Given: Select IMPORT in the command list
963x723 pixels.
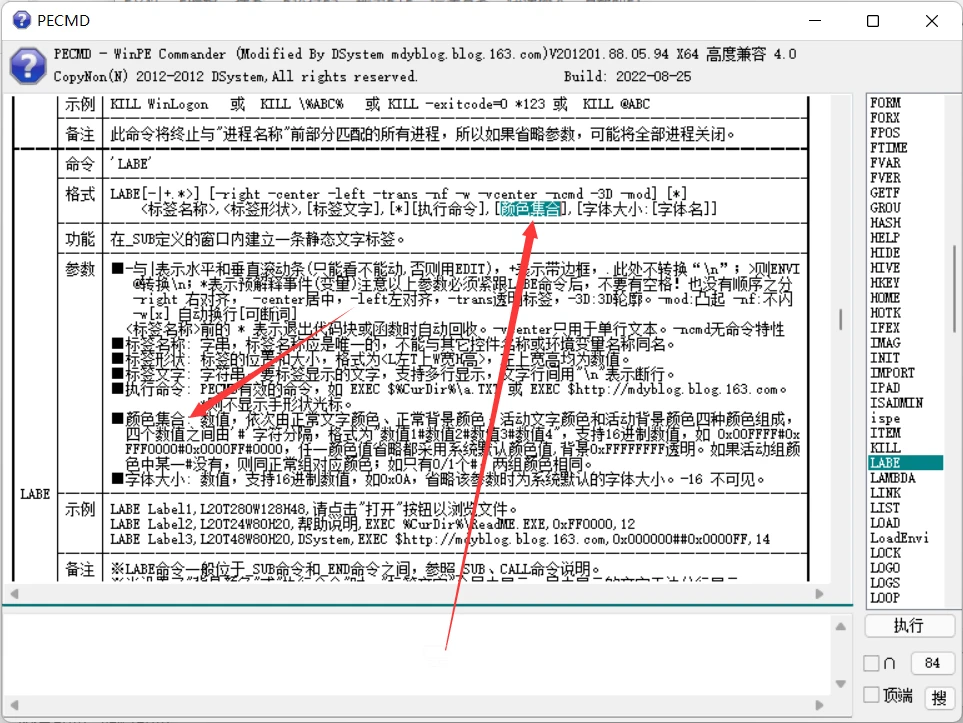Looking at the screenshot, I should click(x=892, y=373).
